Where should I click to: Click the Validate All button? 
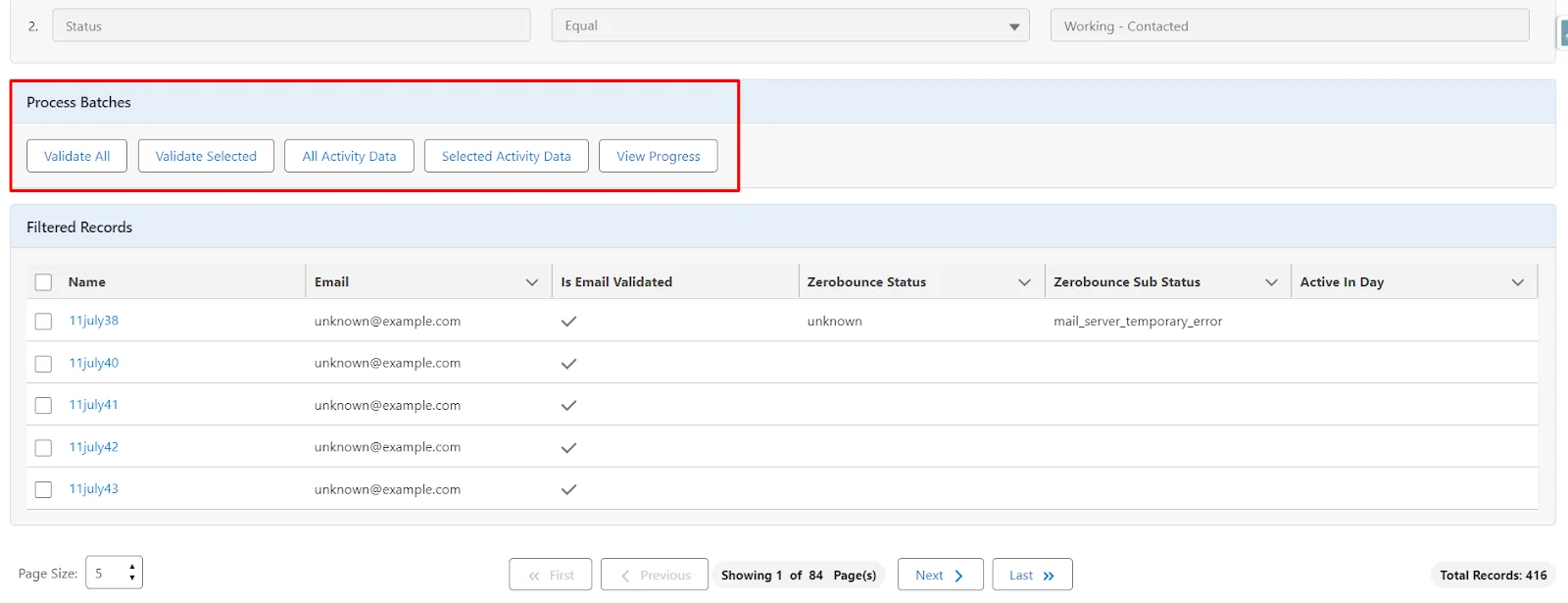pos(76,156)
